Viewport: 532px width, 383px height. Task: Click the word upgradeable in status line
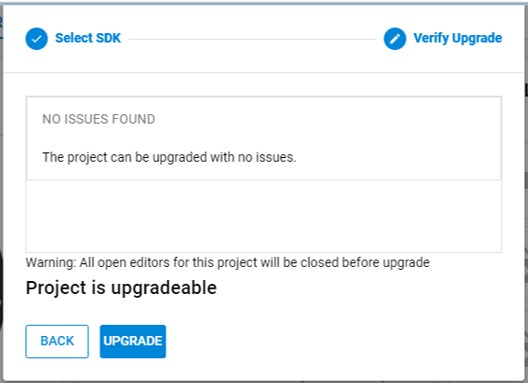click(x=164, y=288)
